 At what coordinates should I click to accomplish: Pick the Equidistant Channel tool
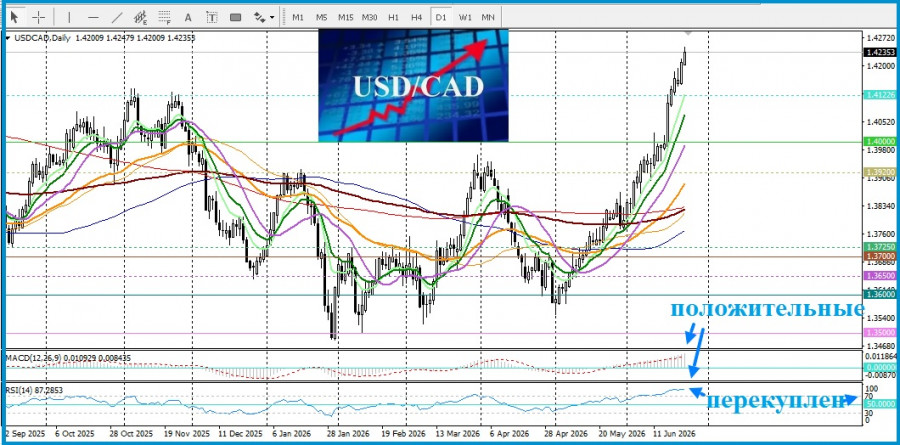tap(140, 17)
